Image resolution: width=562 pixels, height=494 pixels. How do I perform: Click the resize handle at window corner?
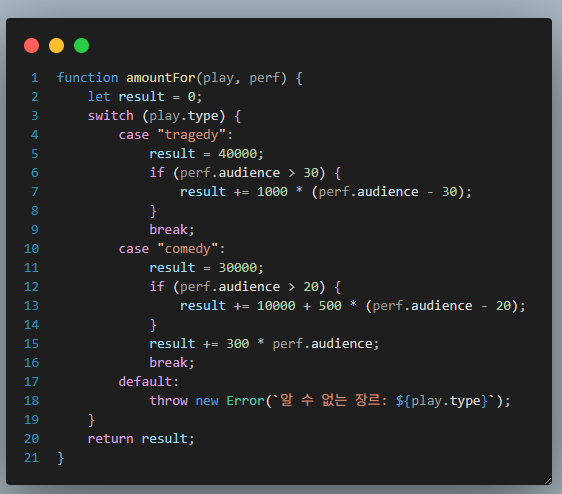(x=548, y=481)
